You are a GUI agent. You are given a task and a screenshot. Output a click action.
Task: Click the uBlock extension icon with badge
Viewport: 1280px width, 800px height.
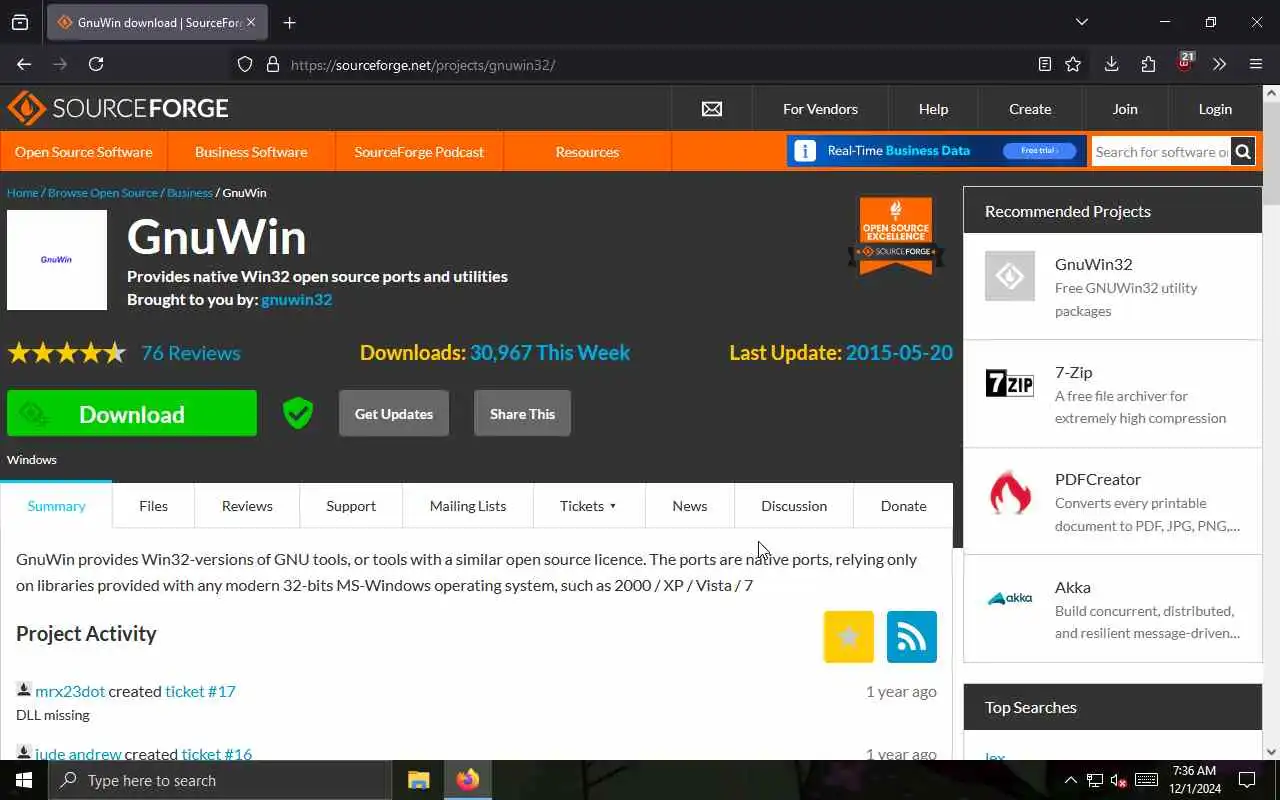point(1185,63)
